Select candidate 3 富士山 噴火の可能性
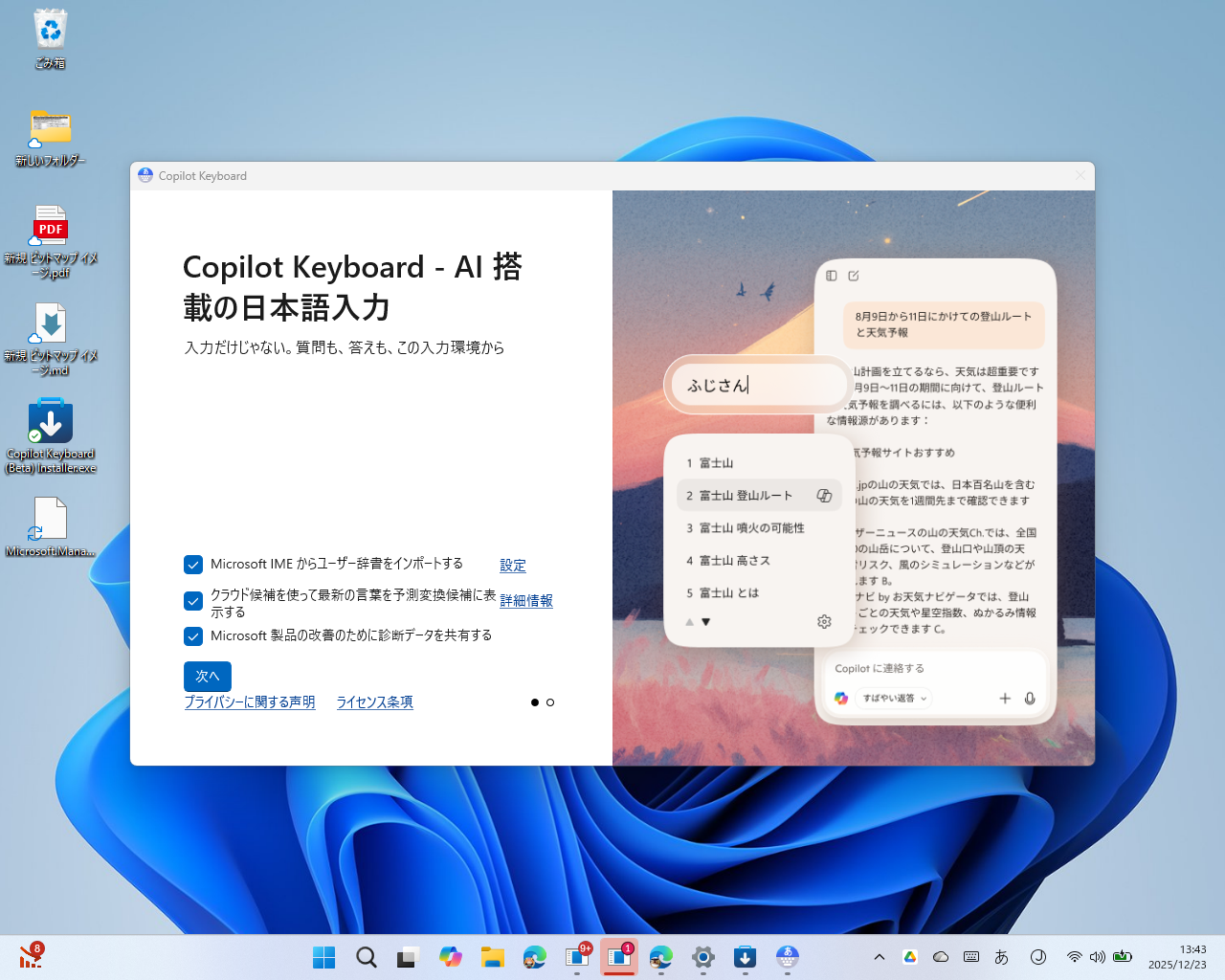Viewport: 1225px width, 980px height. [746, 527]
